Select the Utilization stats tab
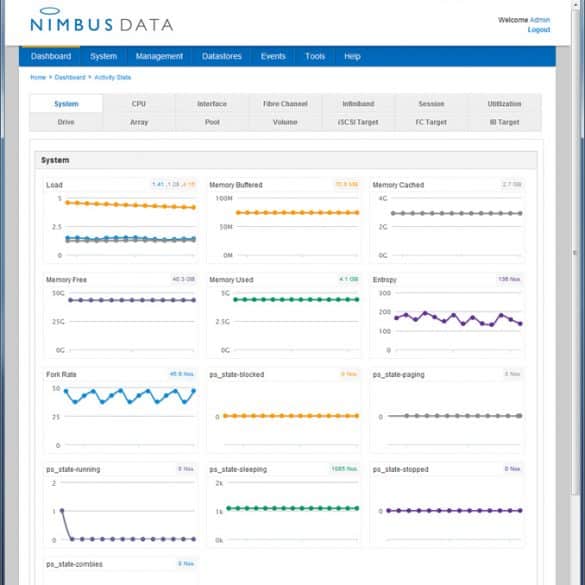Image resolution: width=585 pixels, height=585 pixels. (x=504, y=104)
